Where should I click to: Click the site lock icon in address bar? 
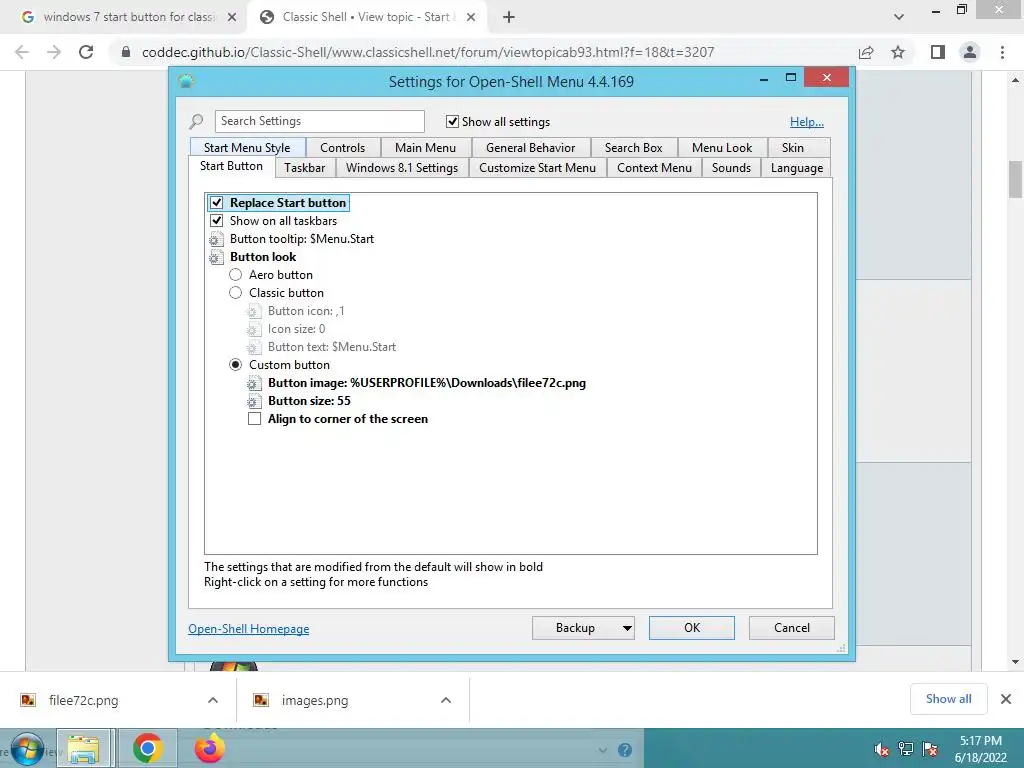[126, 52]
